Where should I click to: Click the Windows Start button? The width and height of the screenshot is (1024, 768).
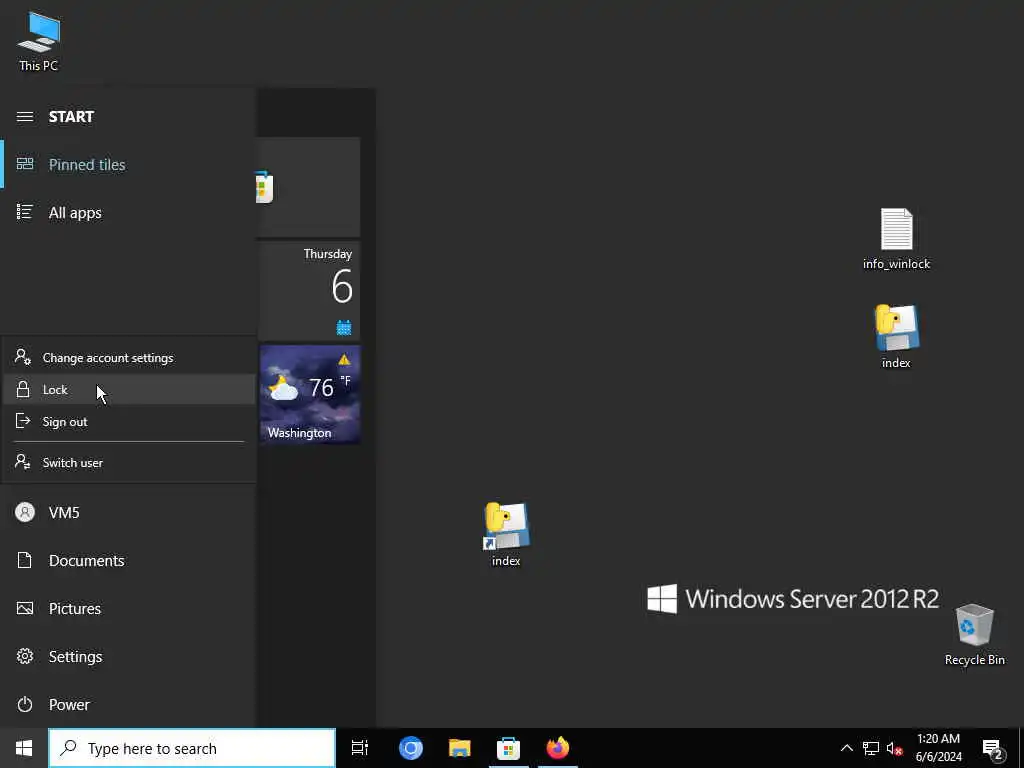click(24, 748)
